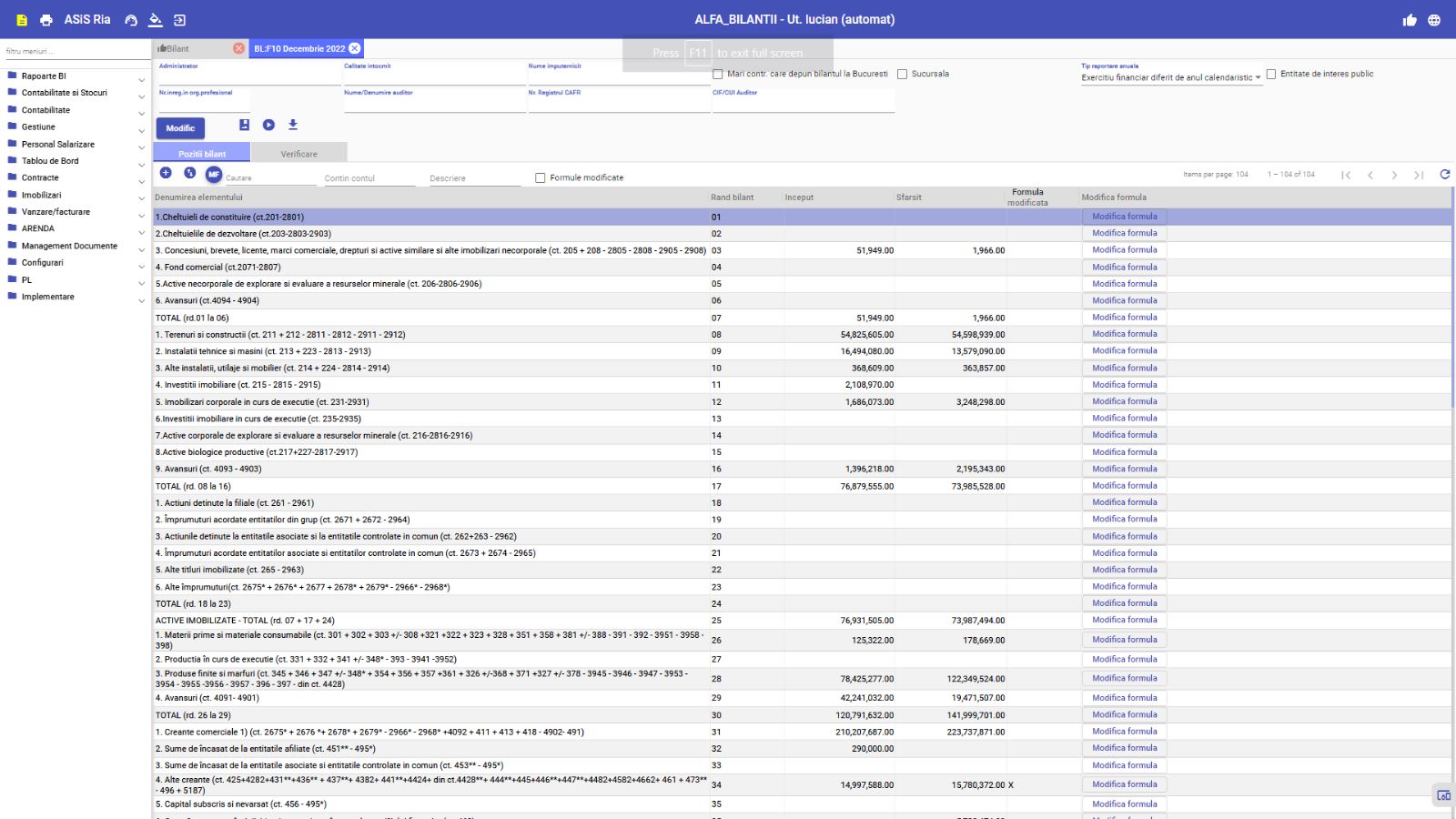Viewport: 1456px width, 819px height.
Task: Expand the Tablou de Bord chevron
Action: [x=141, y=165]
